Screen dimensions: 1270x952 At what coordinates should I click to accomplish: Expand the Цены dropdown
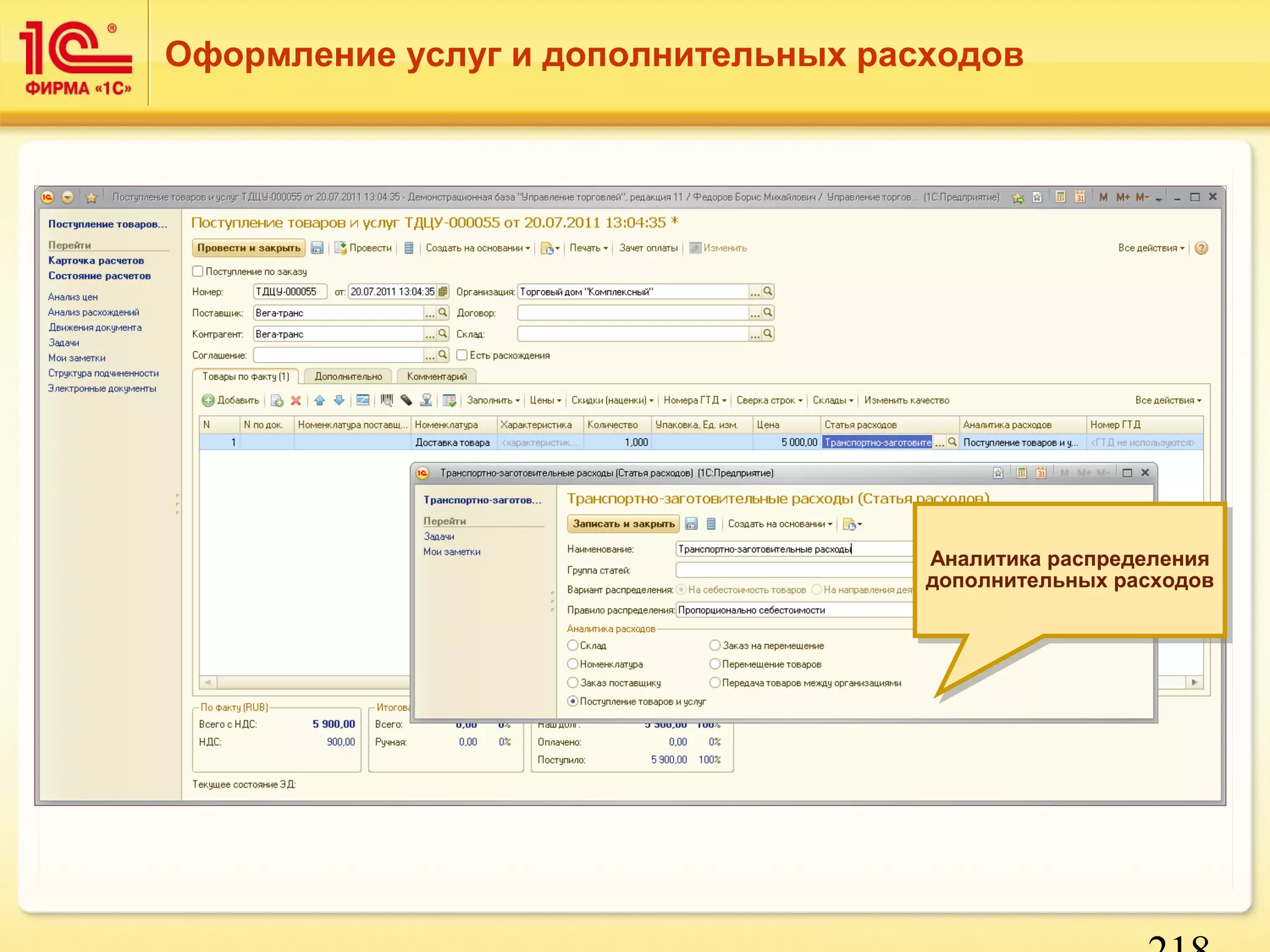coord(545,400)
